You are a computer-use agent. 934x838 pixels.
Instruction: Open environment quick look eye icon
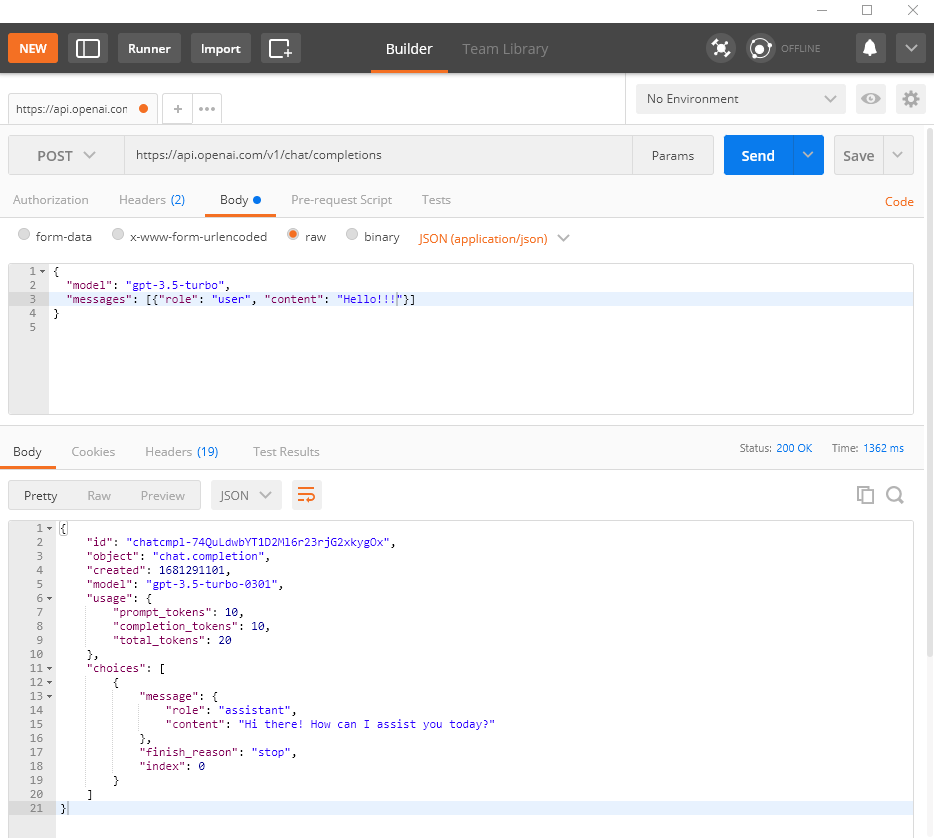point(870,99)
